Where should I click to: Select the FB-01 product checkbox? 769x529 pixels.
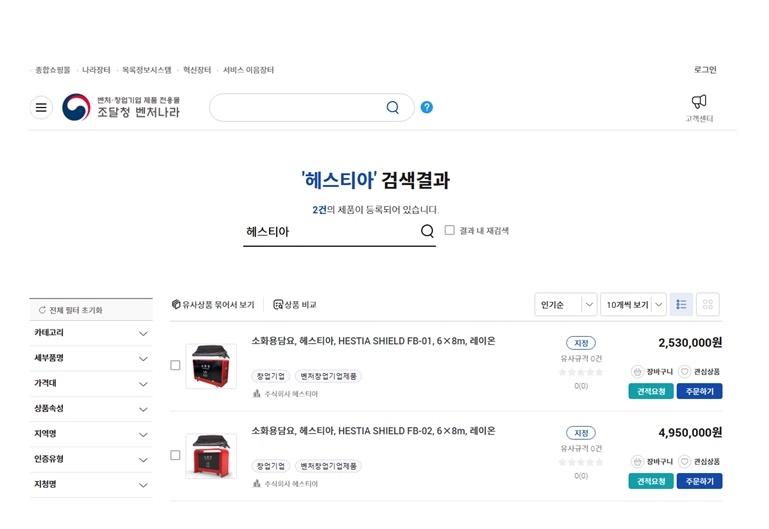click(x=175, y=365)
